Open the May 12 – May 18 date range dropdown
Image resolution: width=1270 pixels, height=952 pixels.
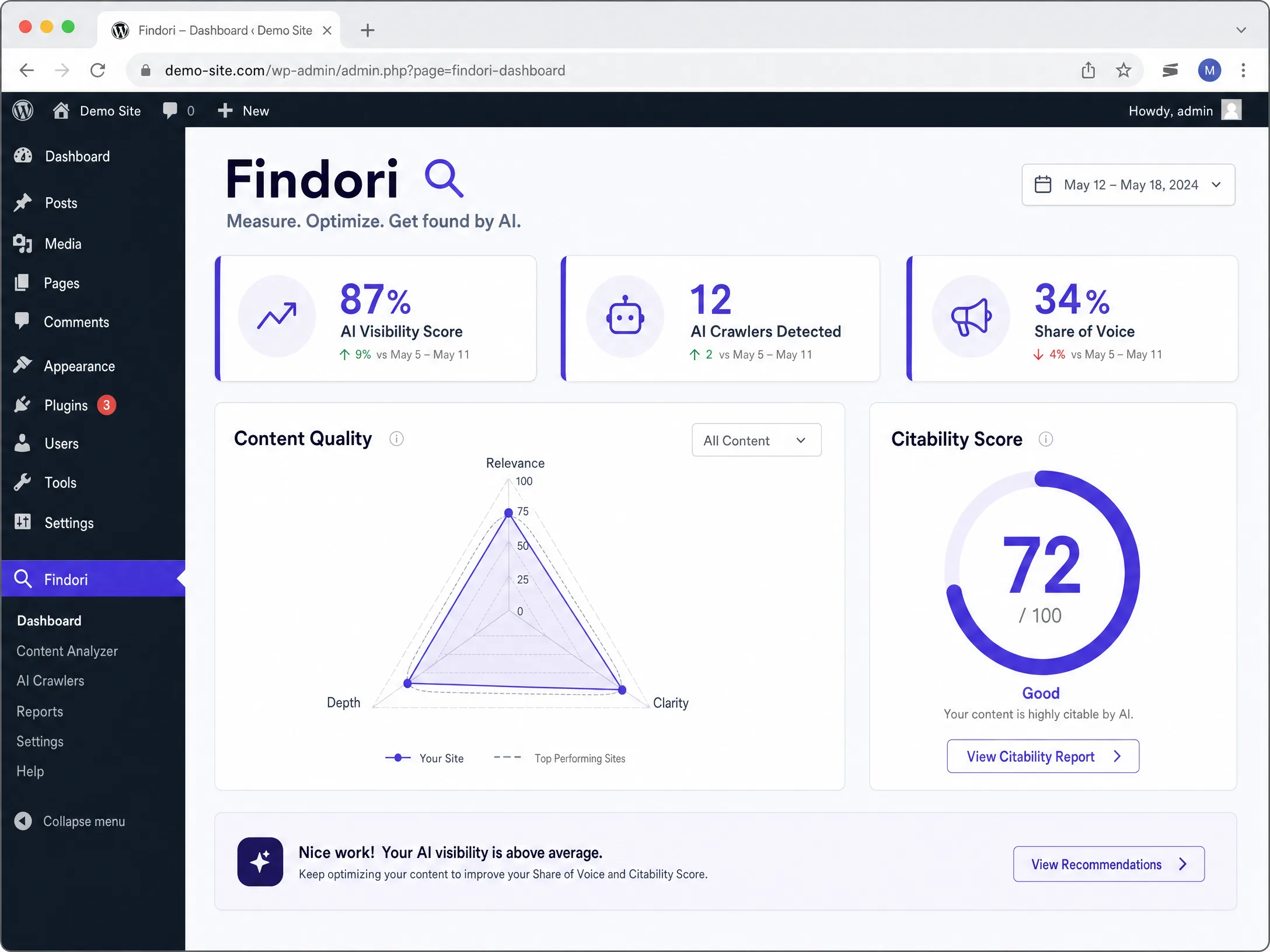tap(1128, 184)
